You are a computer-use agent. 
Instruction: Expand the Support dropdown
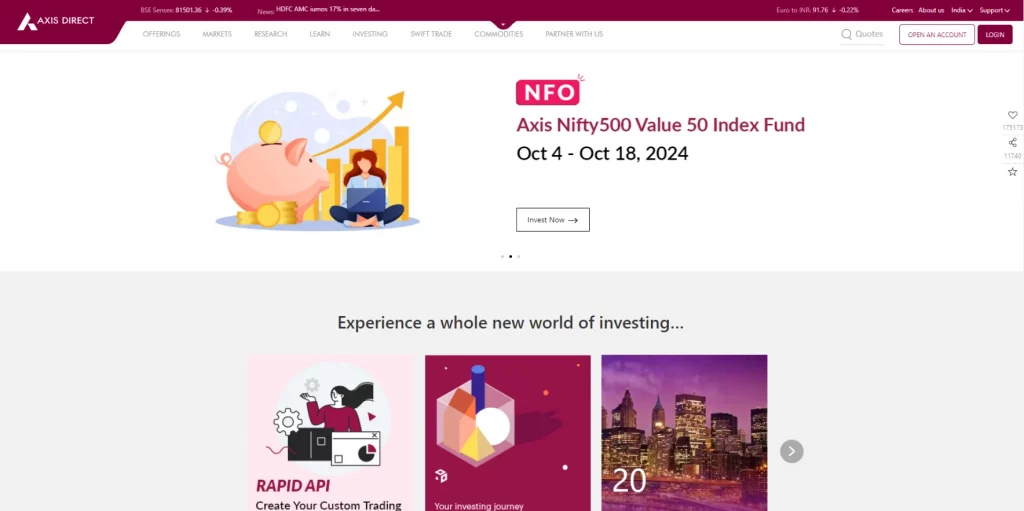pos(995,10)
